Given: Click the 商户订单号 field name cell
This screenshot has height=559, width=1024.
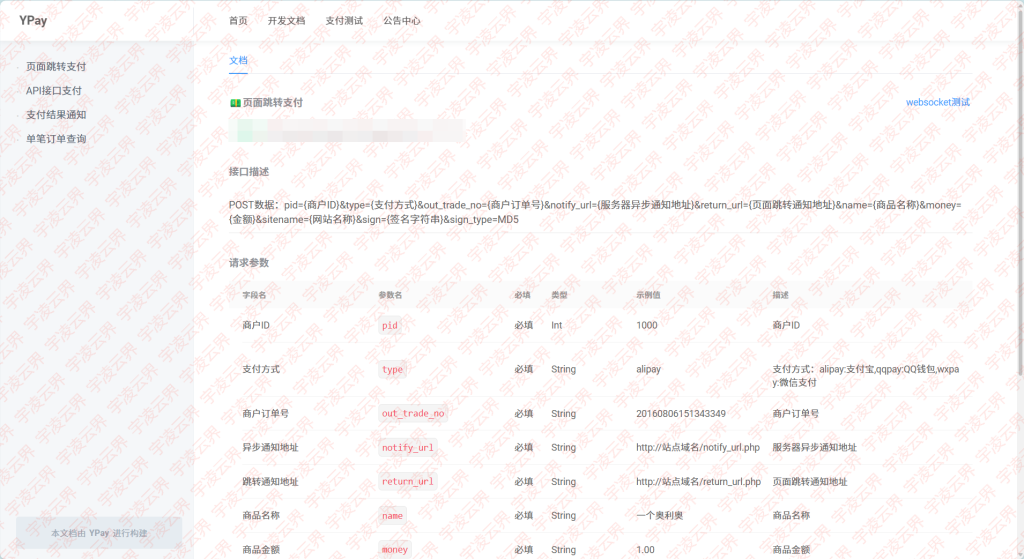Looking at the screenshot, I should [x=265, y=414].
